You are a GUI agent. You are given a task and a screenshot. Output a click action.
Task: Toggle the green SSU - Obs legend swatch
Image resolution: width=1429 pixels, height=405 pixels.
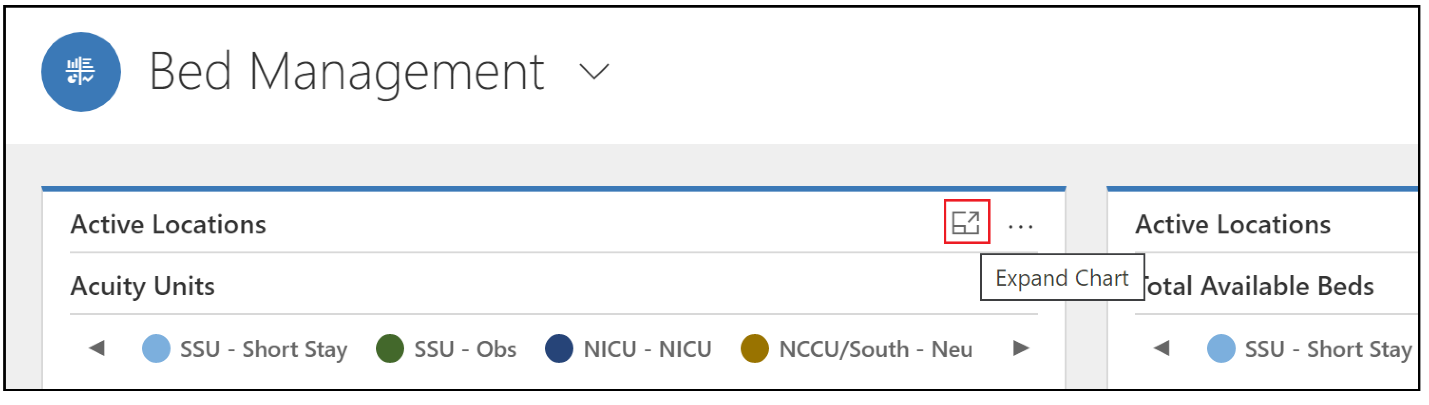click(389, 349)
